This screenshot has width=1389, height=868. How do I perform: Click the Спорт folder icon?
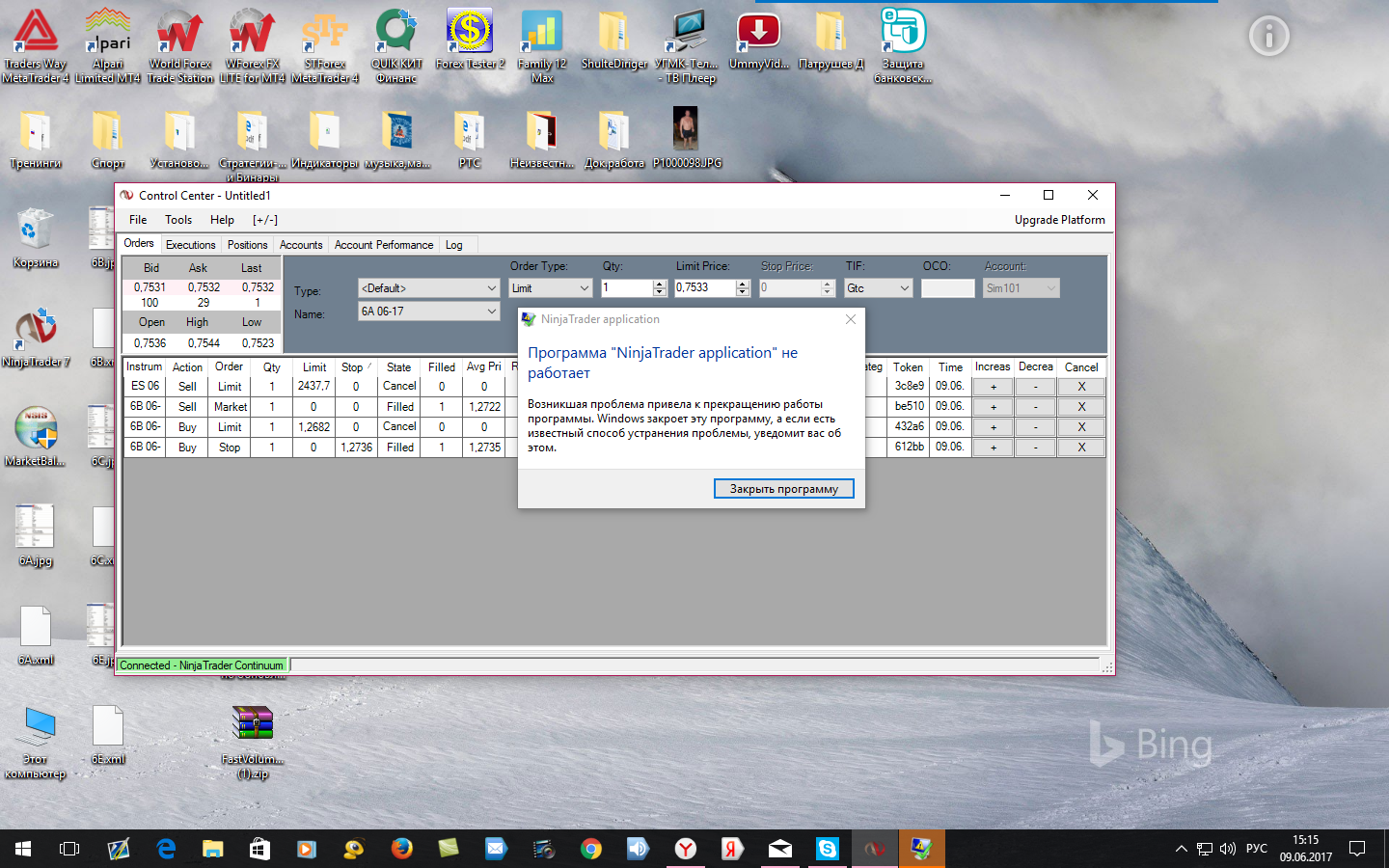108,140
